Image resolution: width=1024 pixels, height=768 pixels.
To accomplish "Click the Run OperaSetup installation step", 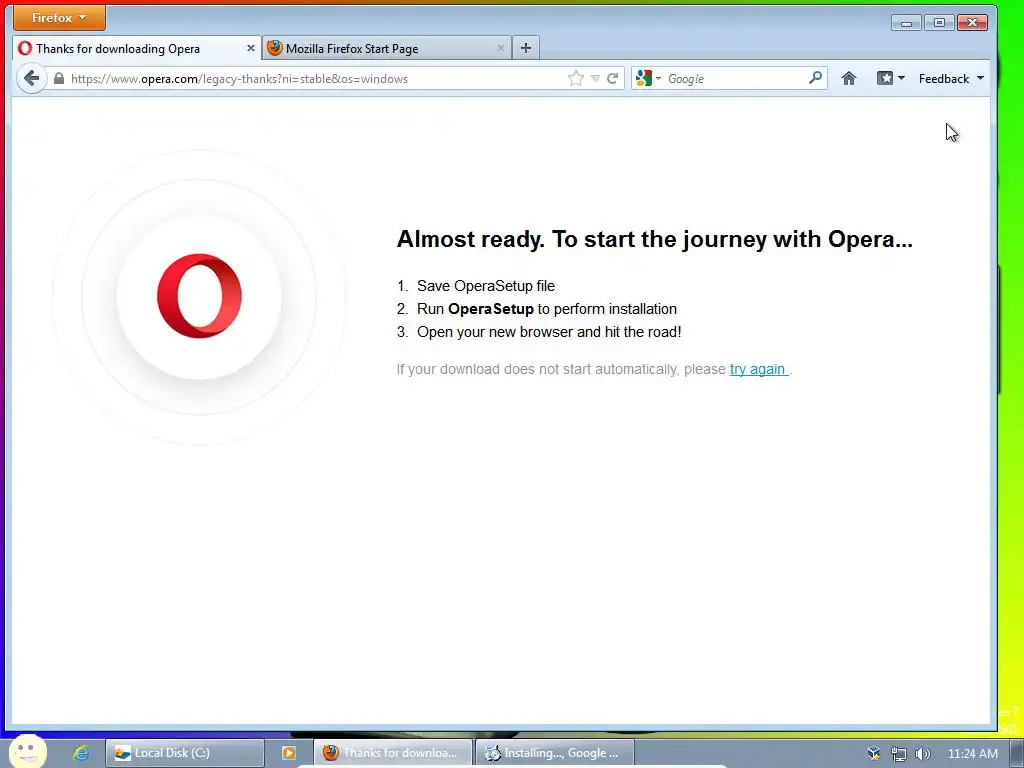I will tap(547, 309).
